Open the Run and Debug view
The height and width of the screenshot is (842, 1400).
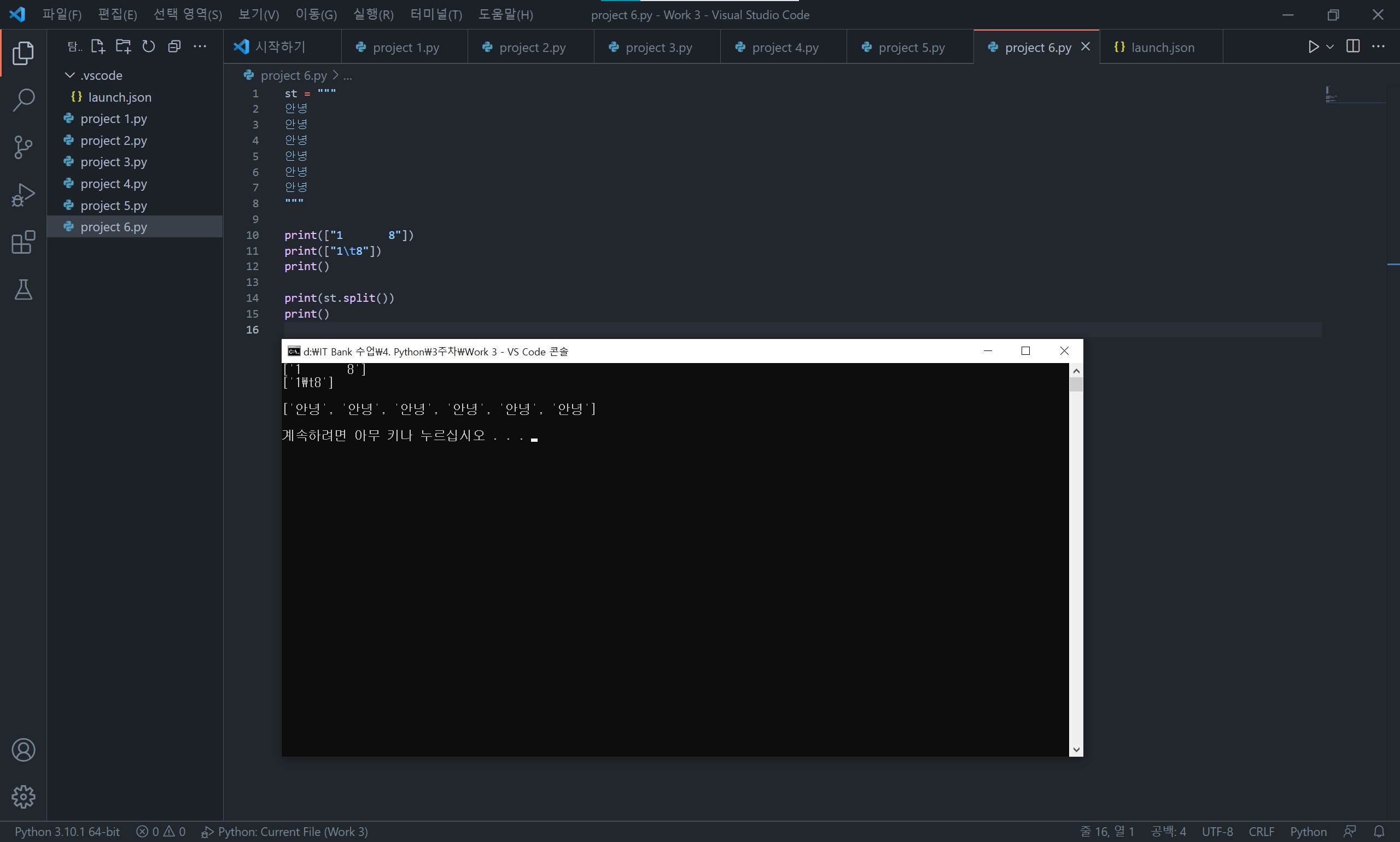24,195
